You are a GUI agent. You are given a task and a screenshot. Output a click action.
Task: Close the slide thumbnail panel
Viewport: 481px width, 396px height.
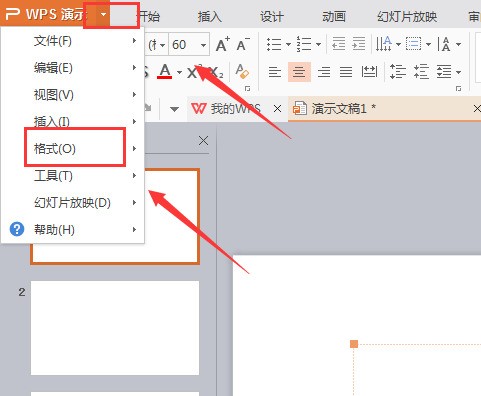point(203,141)
